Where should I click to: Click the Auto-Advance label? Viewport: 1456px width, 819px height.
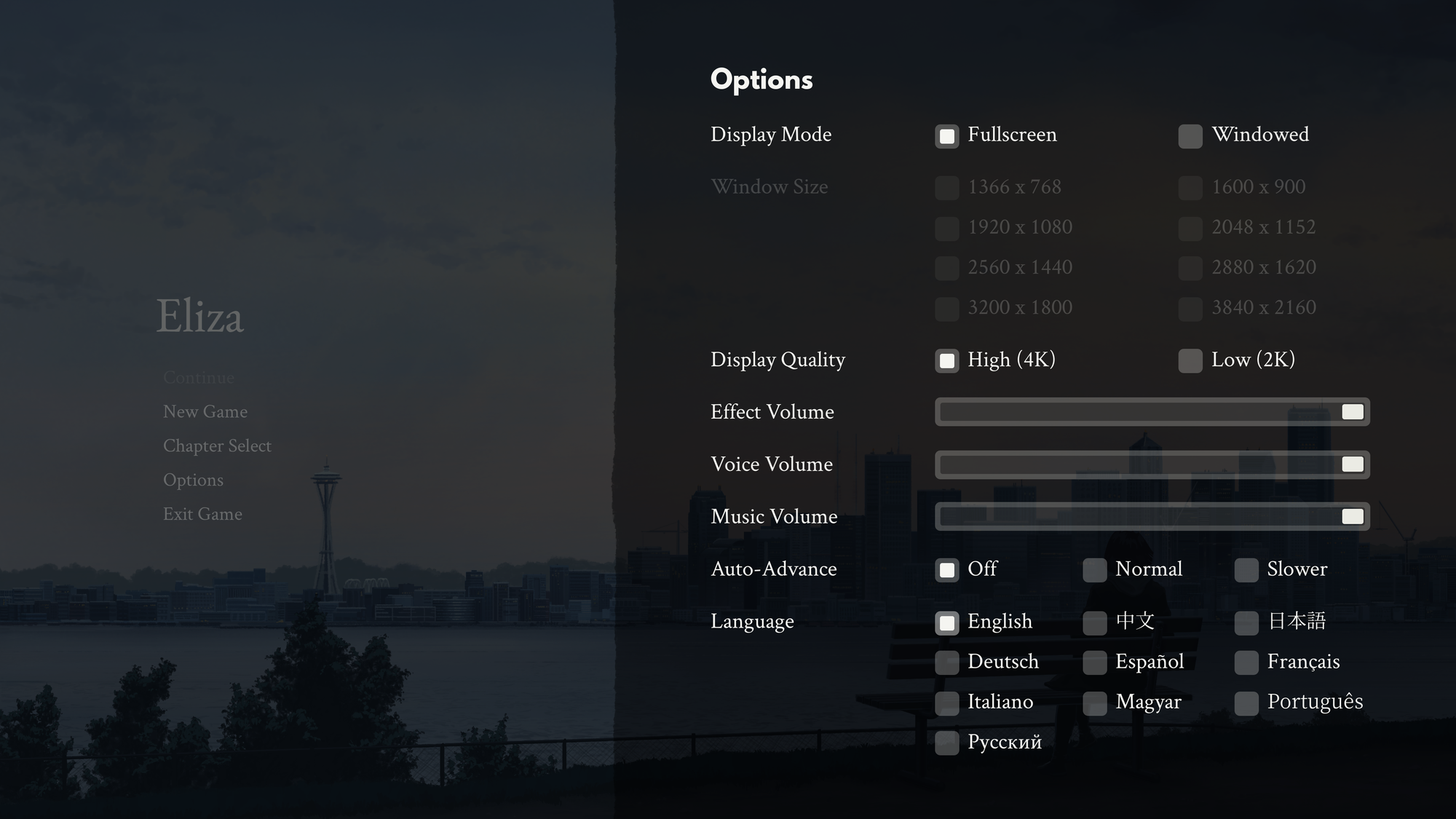point(774,569)
